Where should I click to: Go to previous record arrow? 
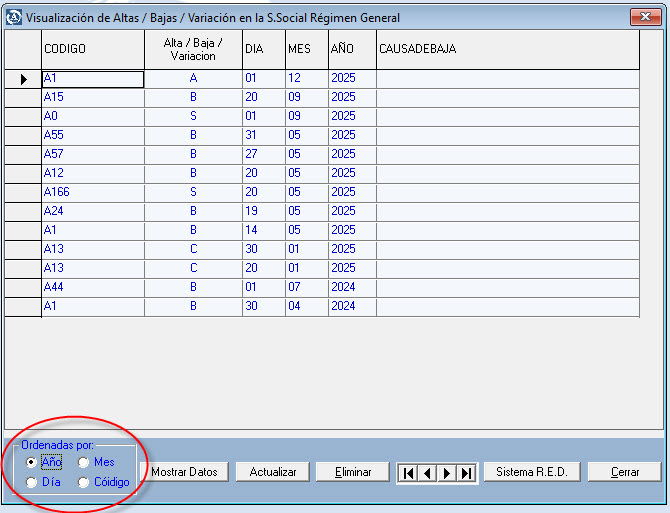pyautogui.click(x=427, y=473)
